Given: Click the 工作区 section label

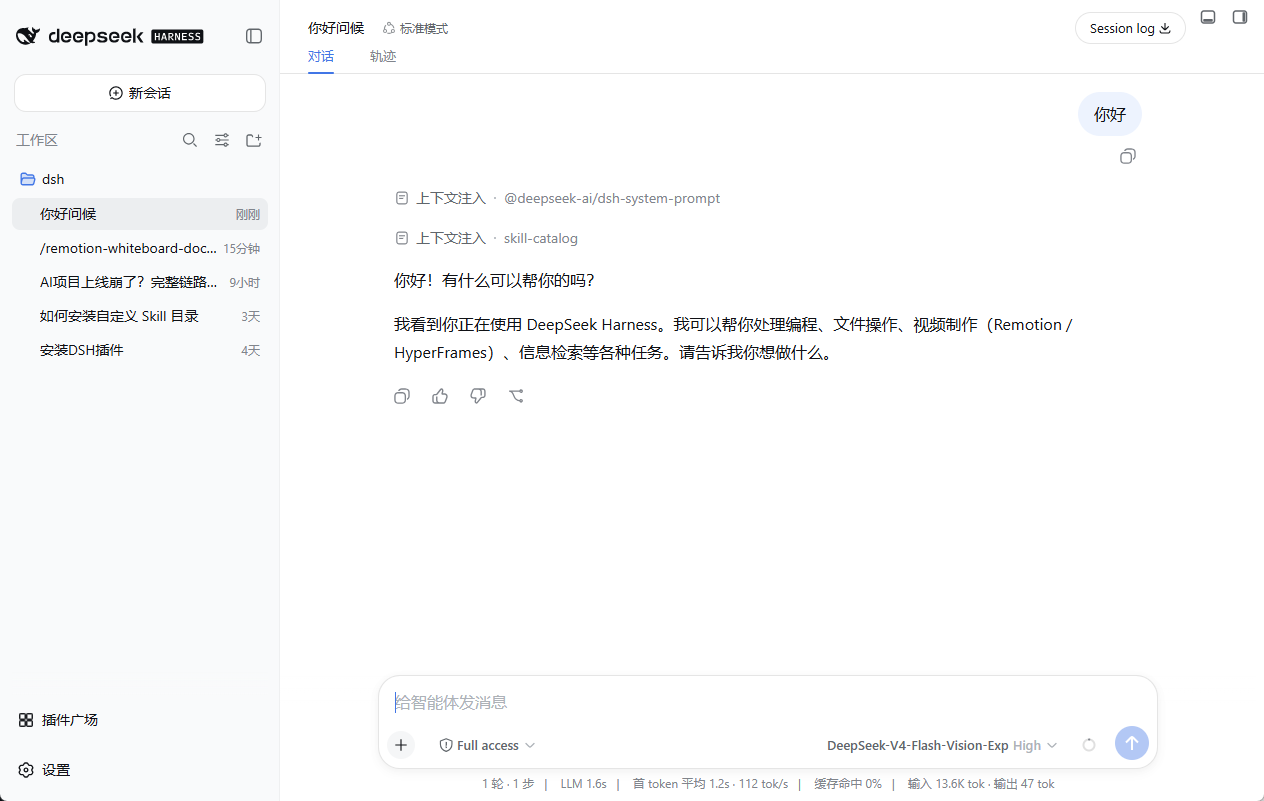Looking at the screenshot, I should pyautogui.click(x=37, y=140).
